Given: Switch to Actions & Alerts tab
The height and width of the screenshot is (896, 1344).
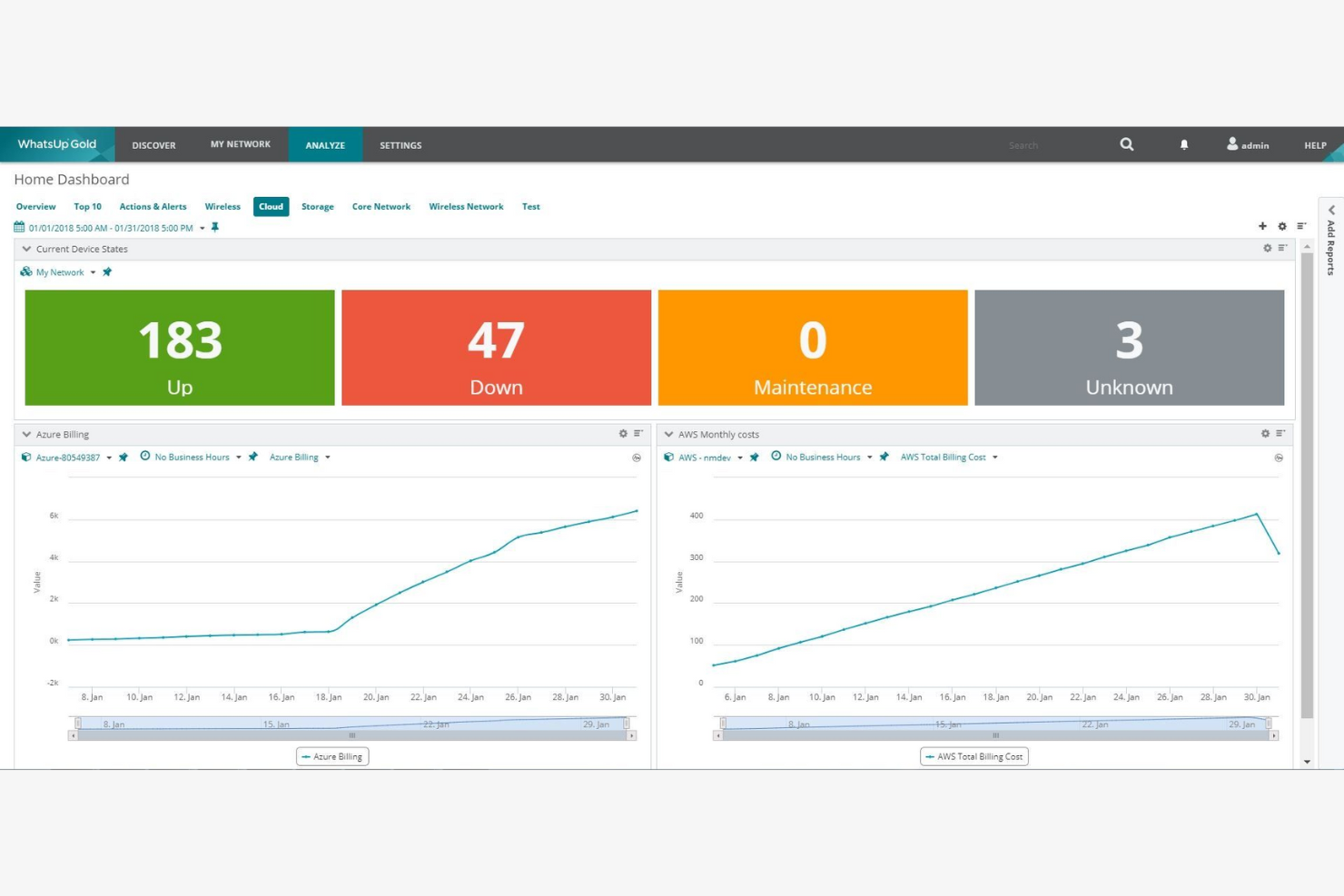Looking at the screenshot, I should (x=153, y=206).
